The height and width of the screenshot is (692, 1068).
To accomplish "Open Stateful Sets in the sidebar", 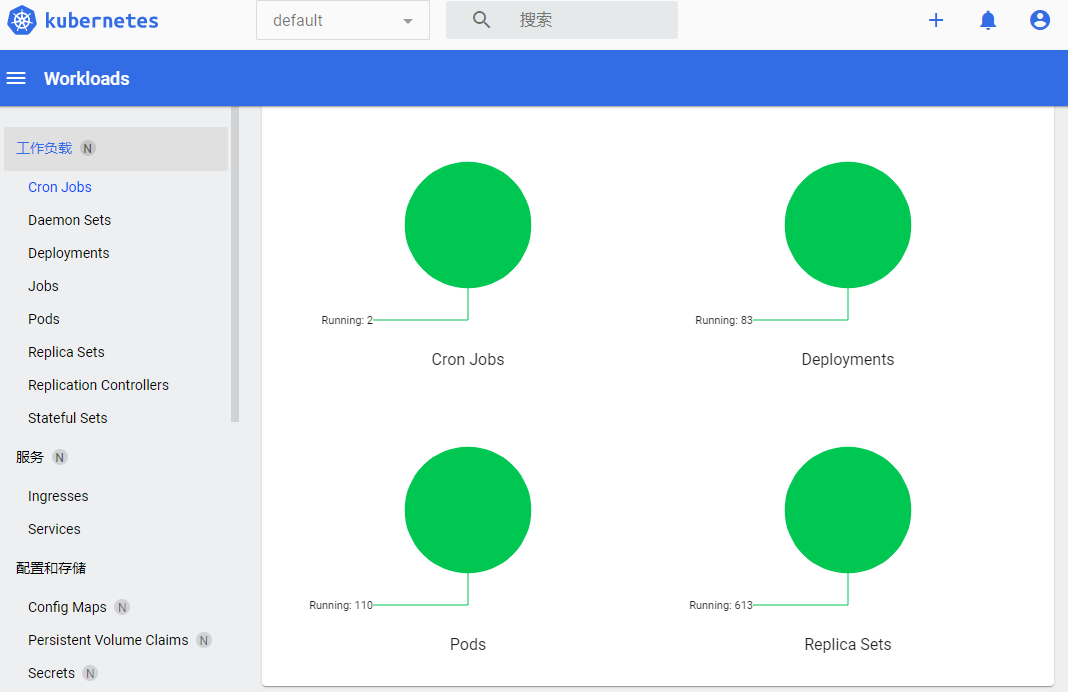I will click(x=67, y=418).
